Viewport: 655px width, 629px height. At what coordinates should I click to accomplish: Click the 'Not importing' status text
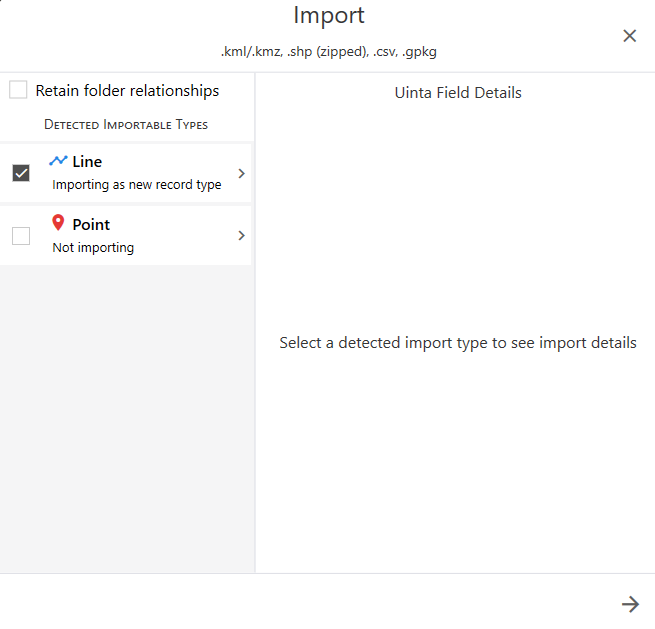pyautogui.click(x=93, y=248)
